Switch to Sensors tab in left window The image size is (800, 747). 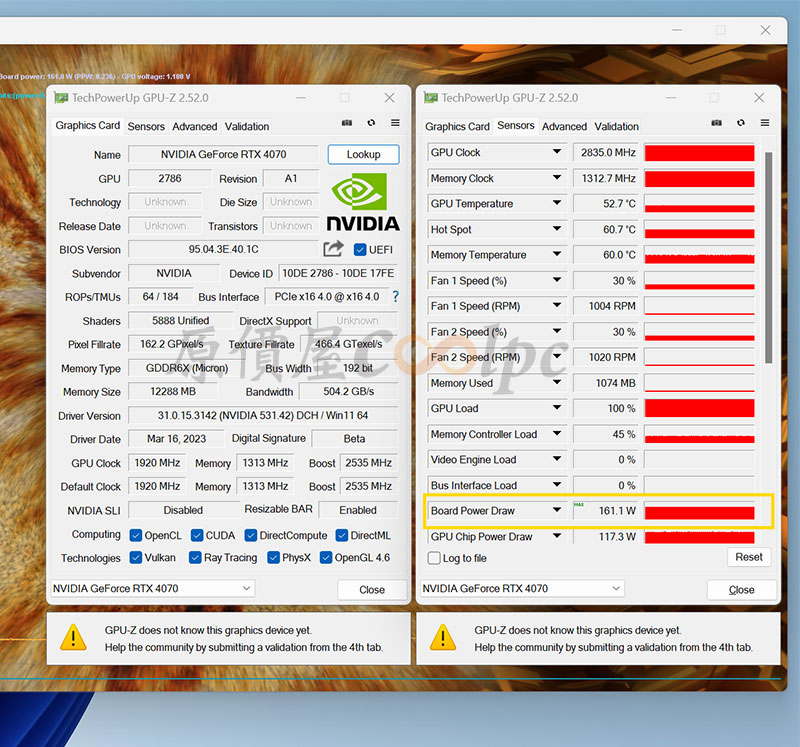point(146,126)
